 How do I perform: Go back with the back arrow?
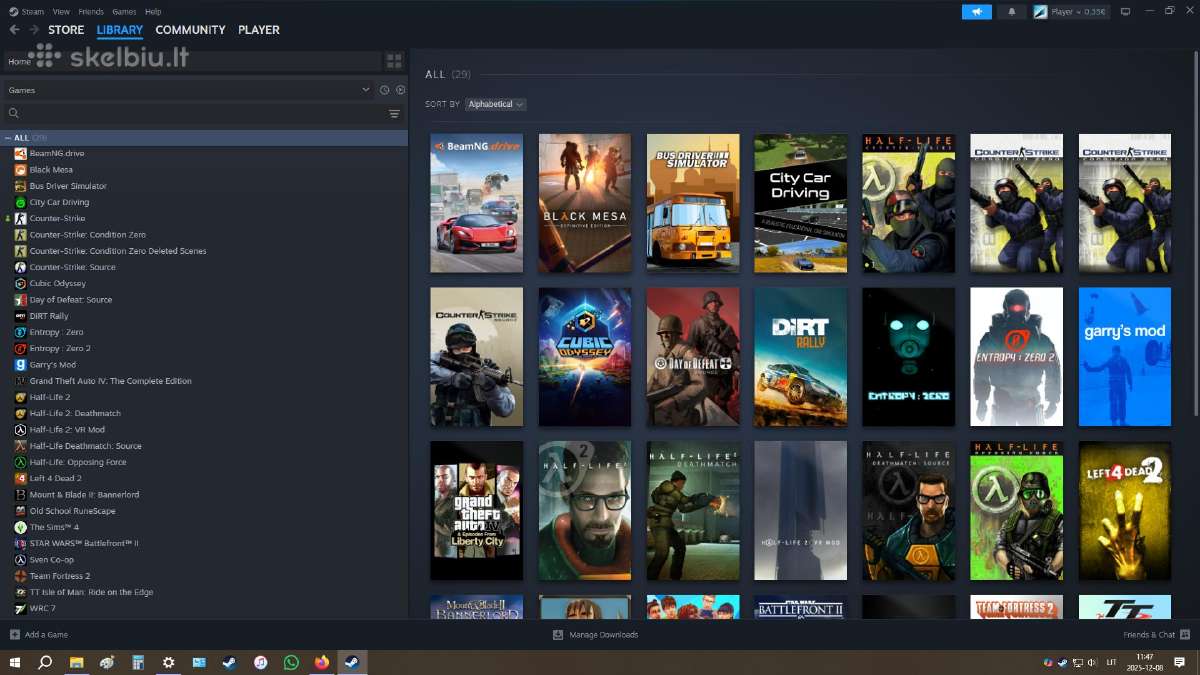pyautogui.click(x=14, y=30)
